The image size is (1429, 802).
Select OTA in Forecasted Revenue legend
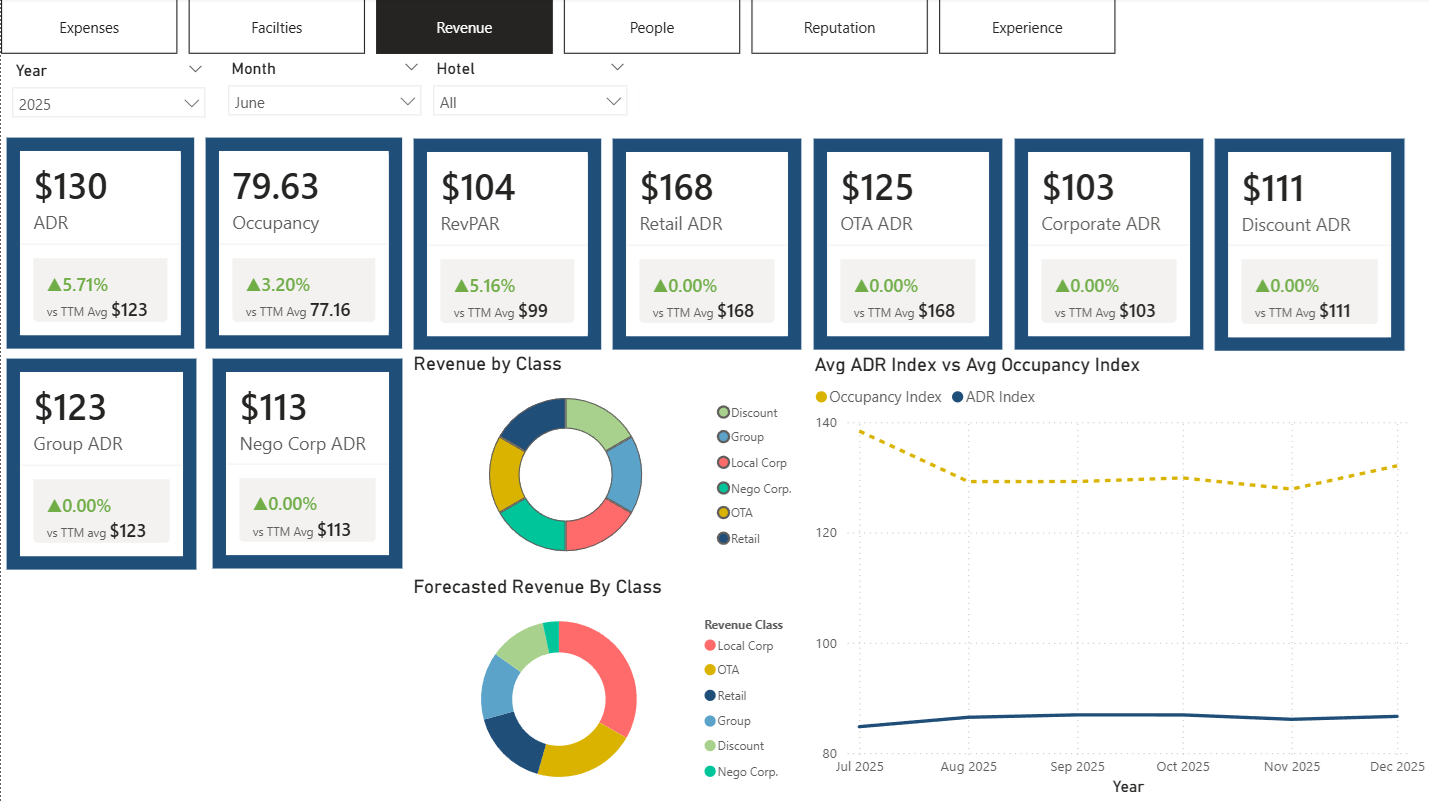click(x=722, y=670)
